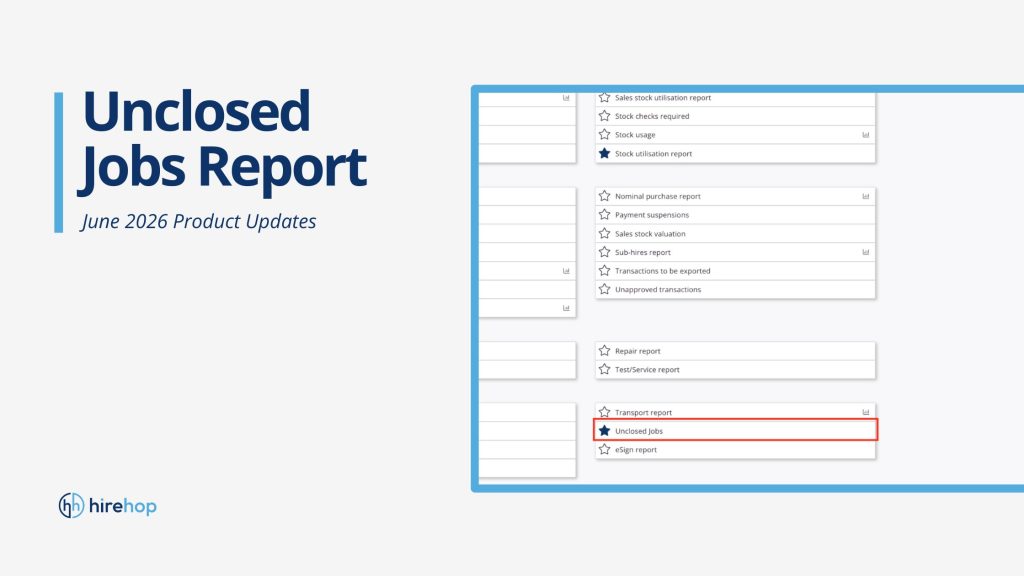The height and width of the screenshot is (576, 1024).
Task: Click the HireHop logo
Action: [x=108, y=505]
